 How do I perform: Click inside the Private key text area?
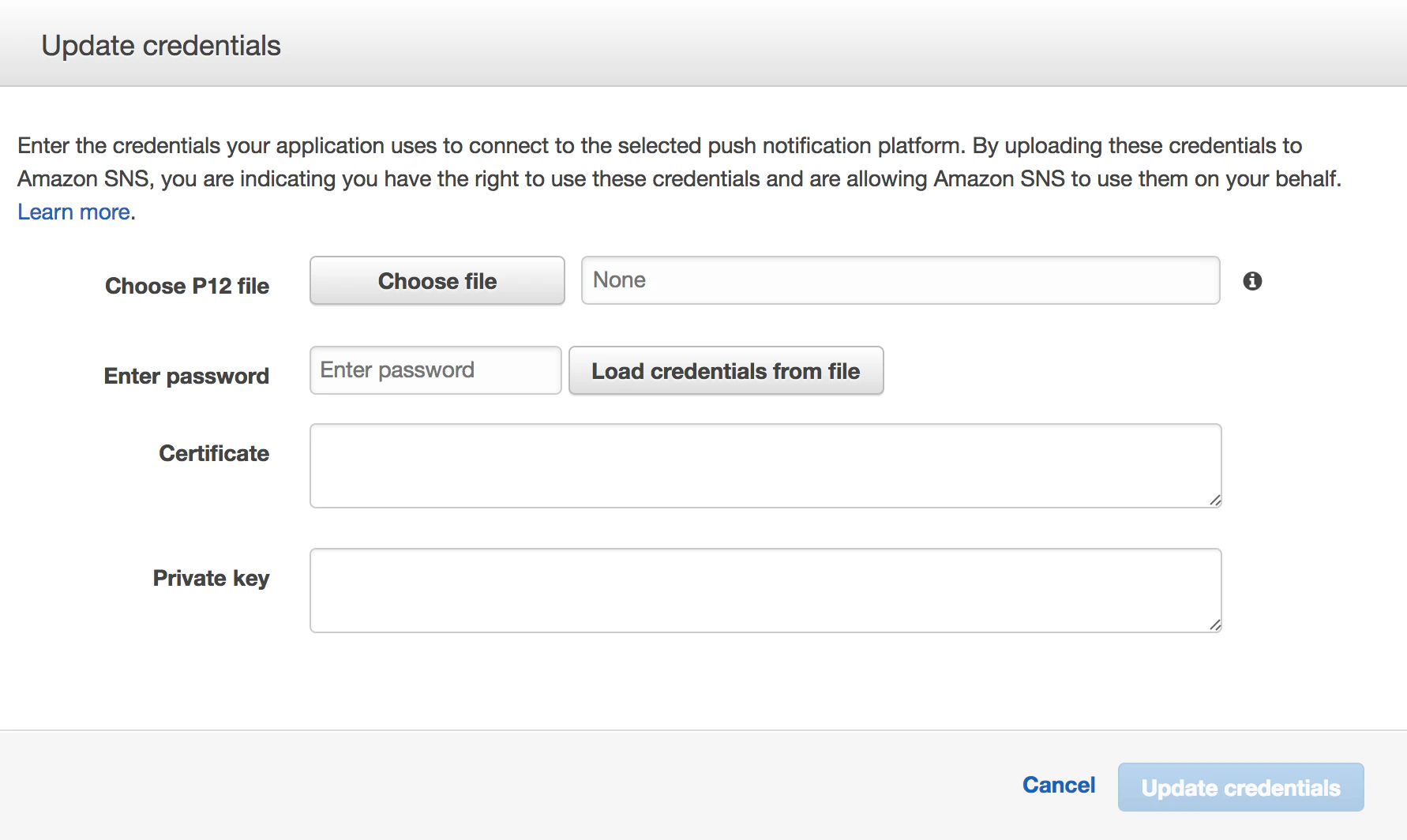coord(766,591)
